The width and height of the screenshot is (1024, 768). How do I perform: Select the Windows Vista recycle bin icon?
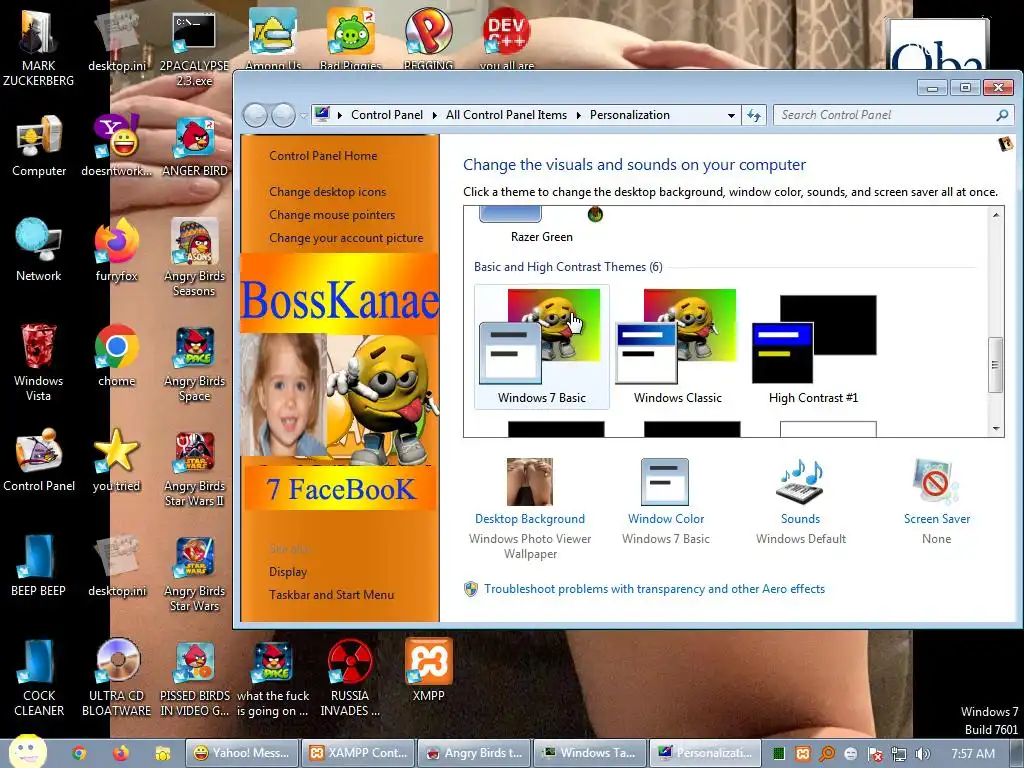(x=39, y=362)
